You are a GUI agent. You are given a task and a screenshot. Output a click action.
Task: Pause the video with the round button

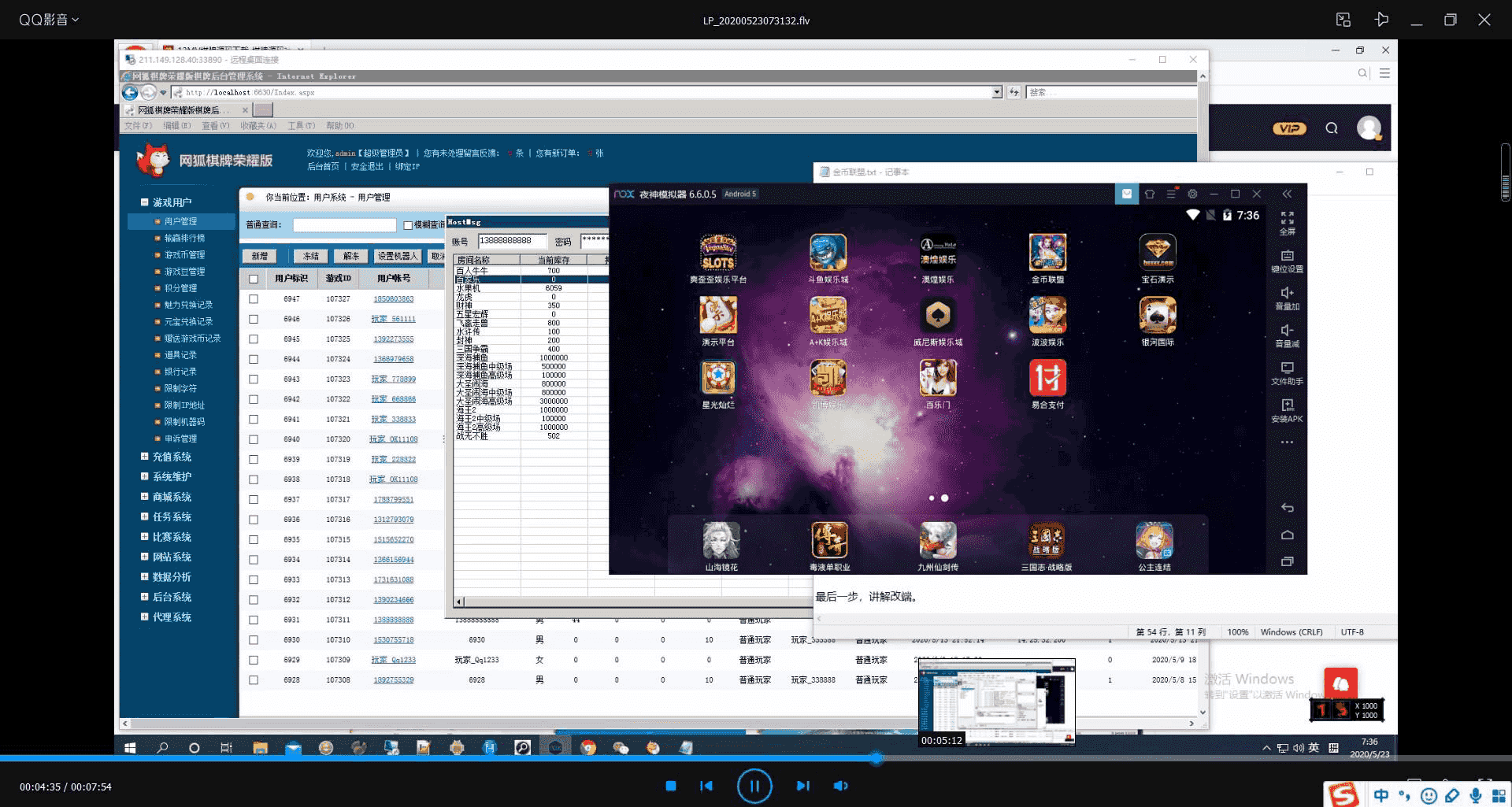754,786
